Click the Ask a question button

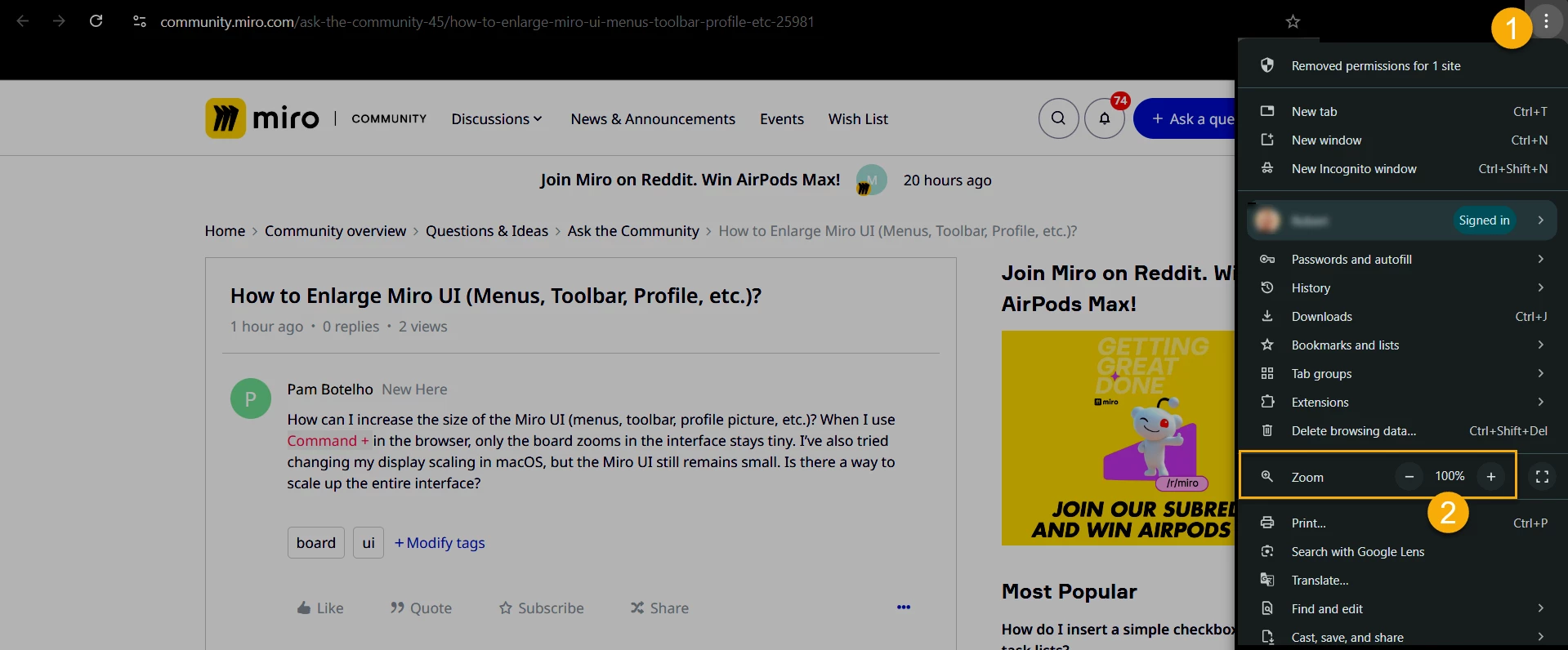pos(1185,118)
